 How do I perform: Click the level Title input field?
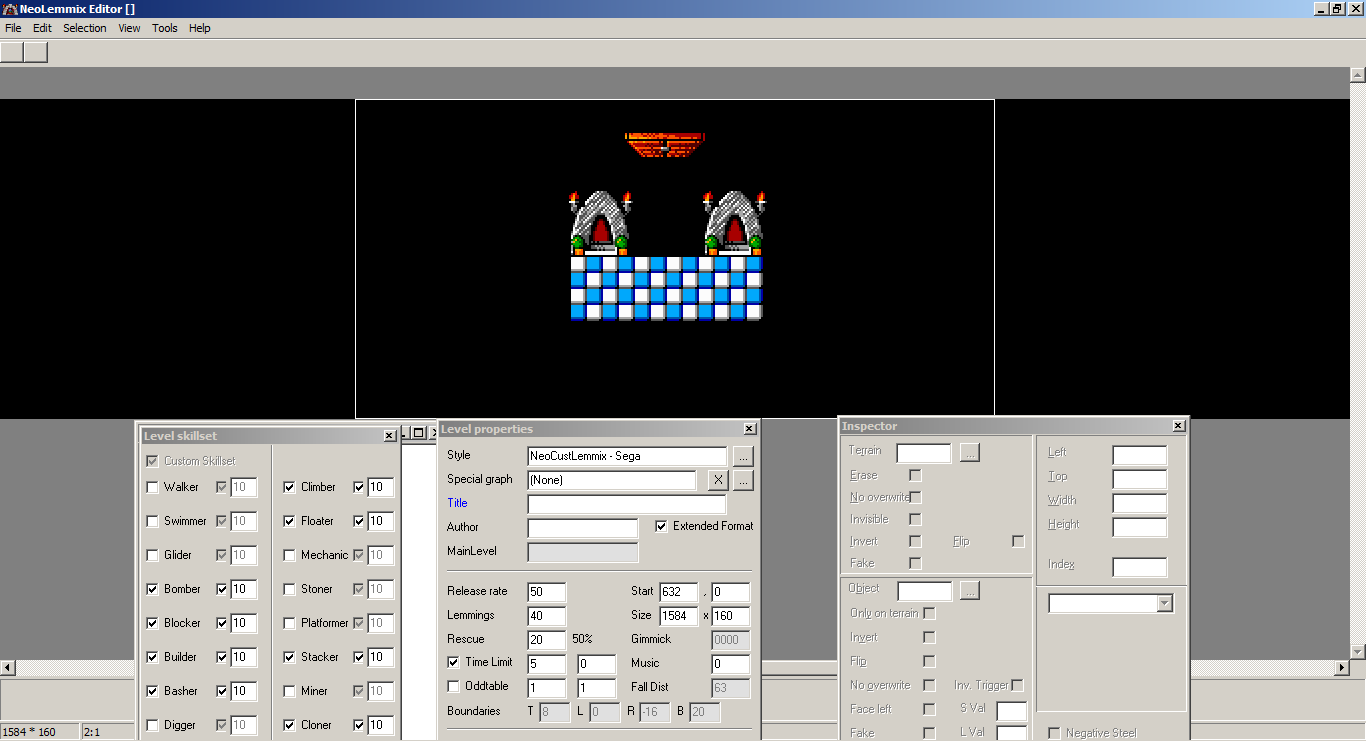tap(626, 504)
